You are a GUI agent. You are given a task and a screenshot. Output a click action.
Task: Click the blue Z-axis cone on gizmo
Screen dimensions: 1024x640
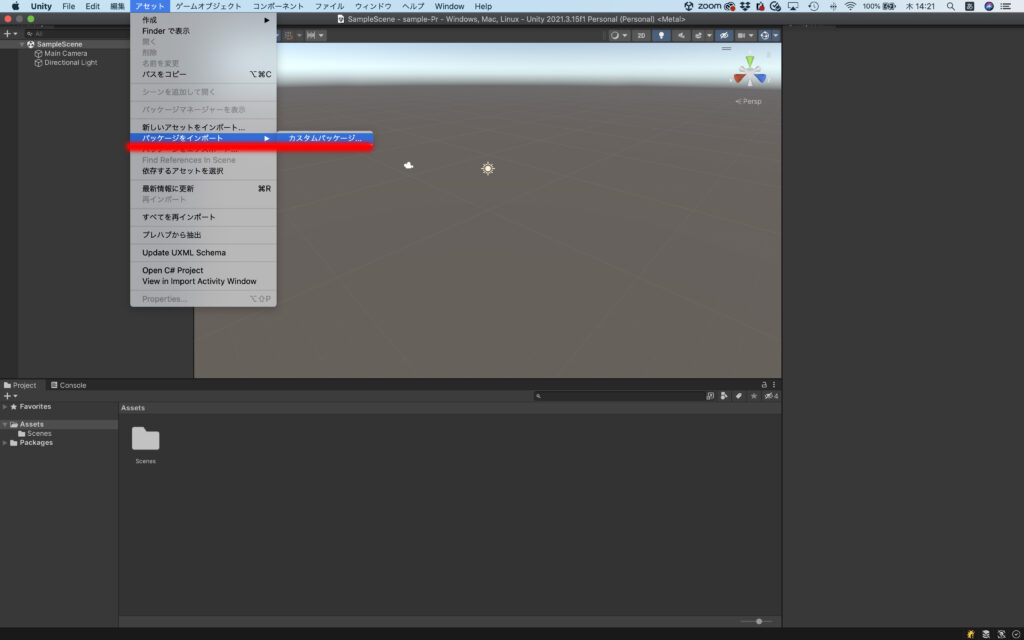(760, 78)
